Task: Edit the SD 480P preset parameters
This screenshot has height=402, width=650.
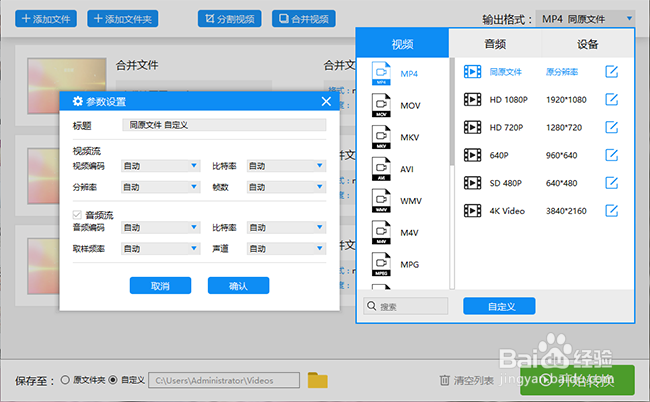Action: (x=611, y=183)
